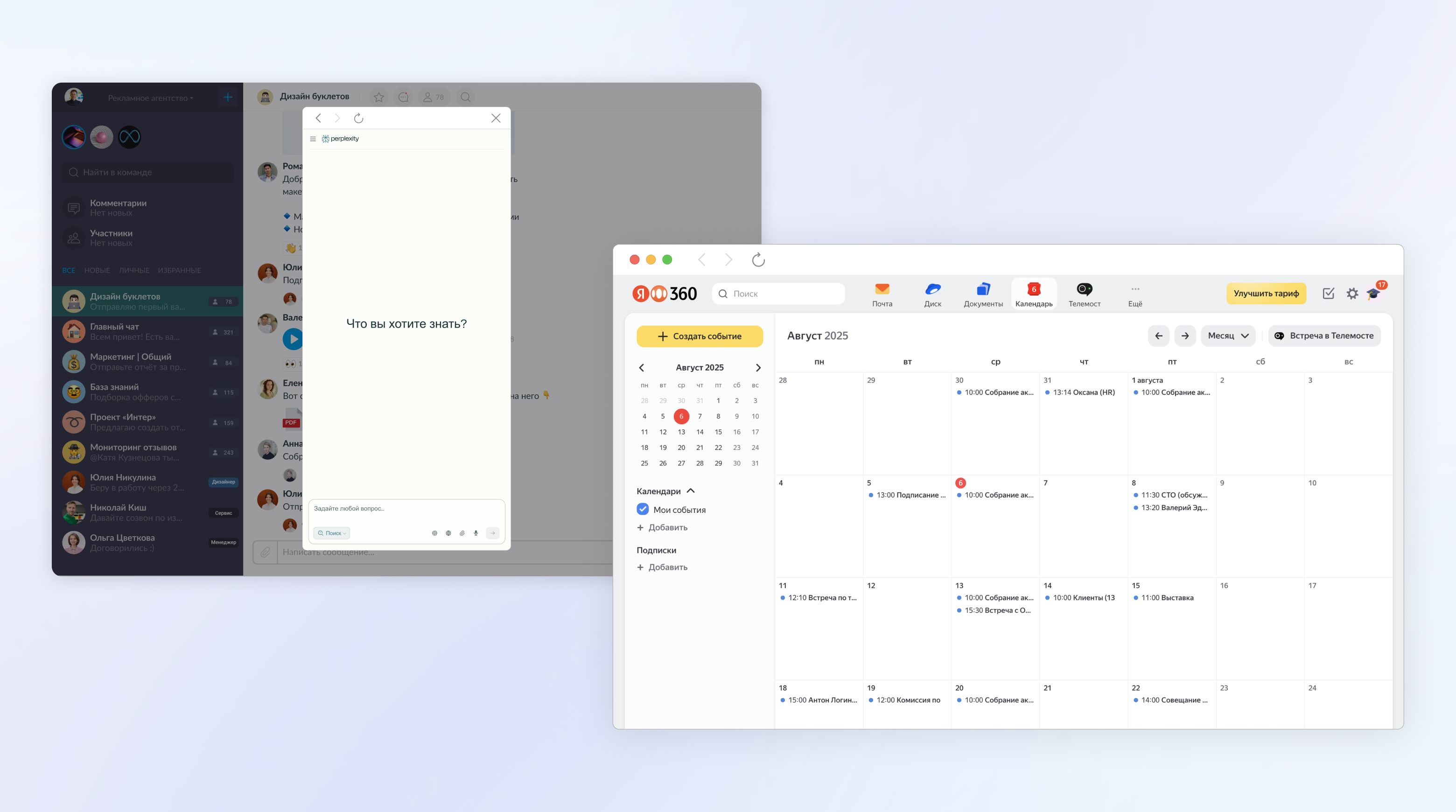Open the Поиск mode dropdown in Perplexity

[332, 533]
